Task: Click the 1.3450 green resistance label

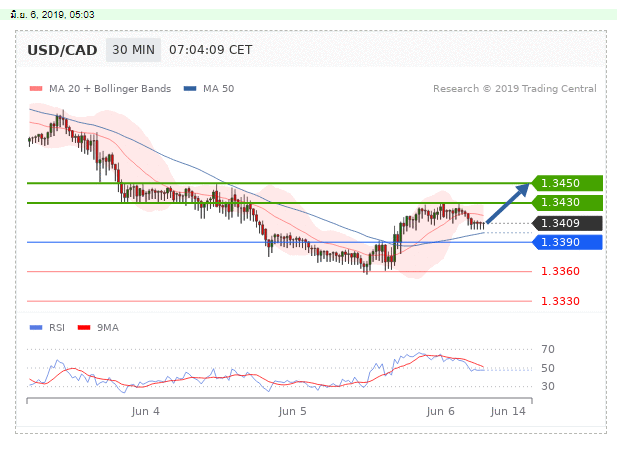Action: point(567,183)
